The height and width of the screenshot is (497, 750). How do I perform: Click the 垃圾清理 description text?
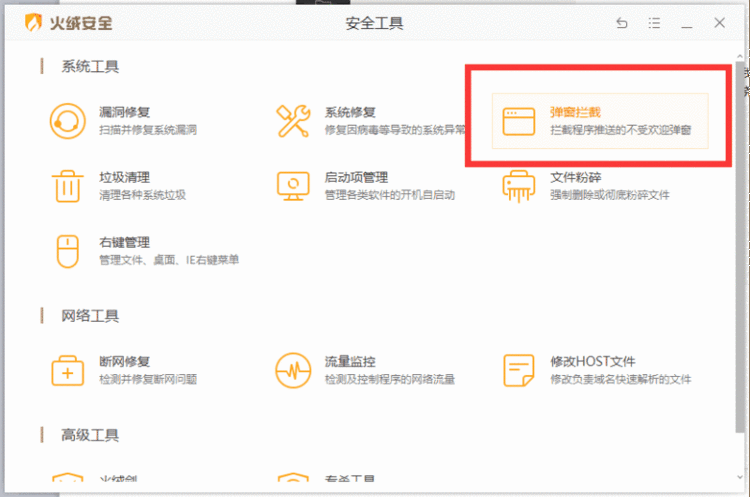[x=142, y=195]
